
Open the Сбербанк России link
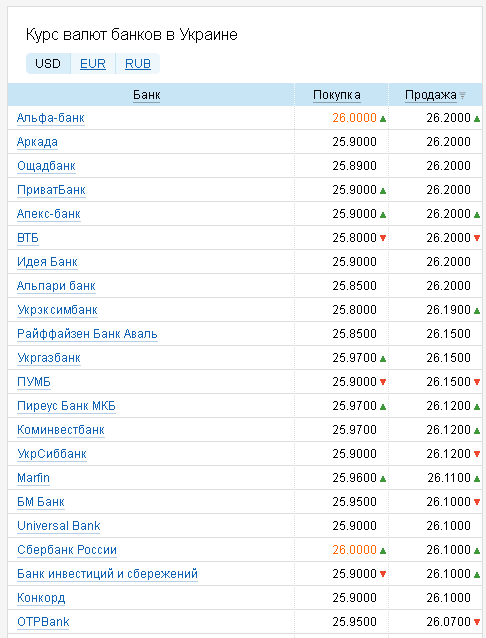67,550
